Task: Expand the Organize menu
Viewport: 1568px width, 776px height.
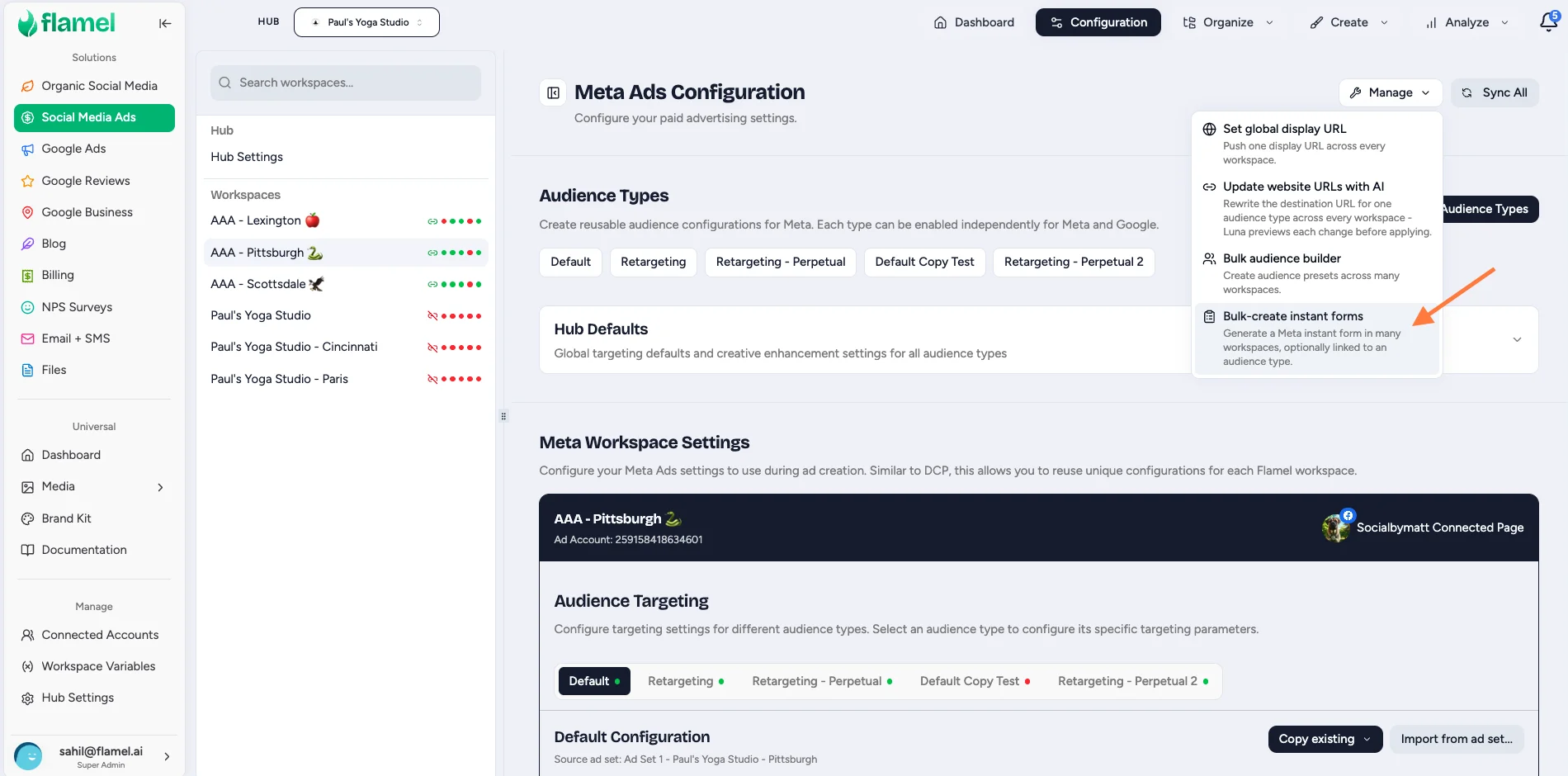Action: (x=1228, y=22)
